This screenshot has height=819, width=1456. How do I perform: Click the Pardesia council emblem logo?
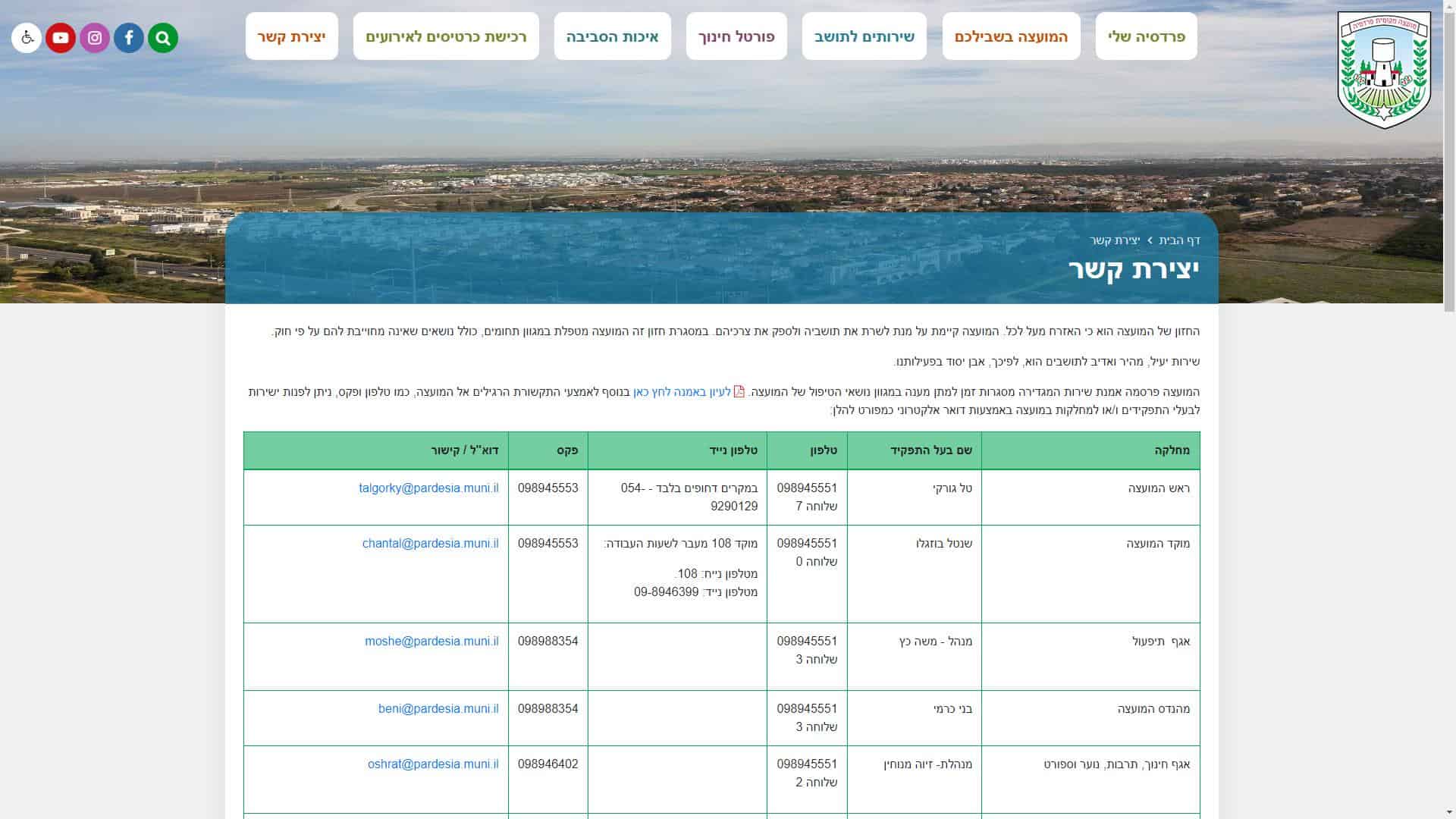coord(1384,70)
